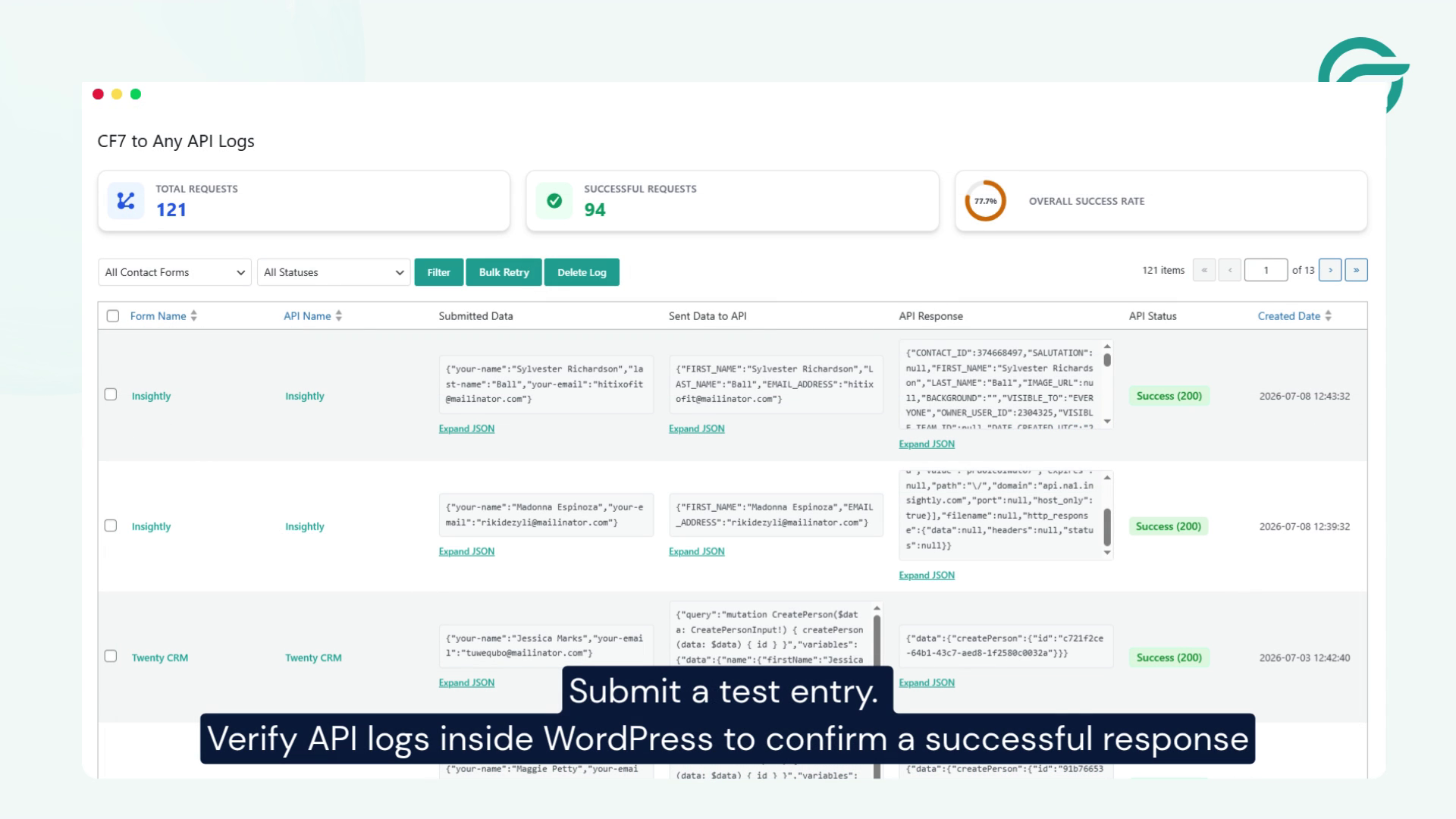Screen dimensions: 1456x819
Task: Click the red window close dot
Action: coord(98,94)
